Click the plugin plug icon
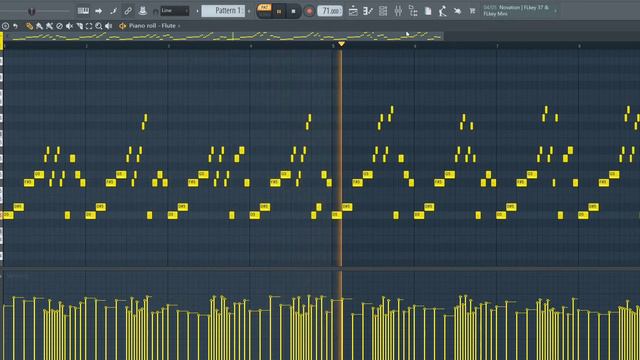The image size is (640, 360). click(x=458, y=11)
